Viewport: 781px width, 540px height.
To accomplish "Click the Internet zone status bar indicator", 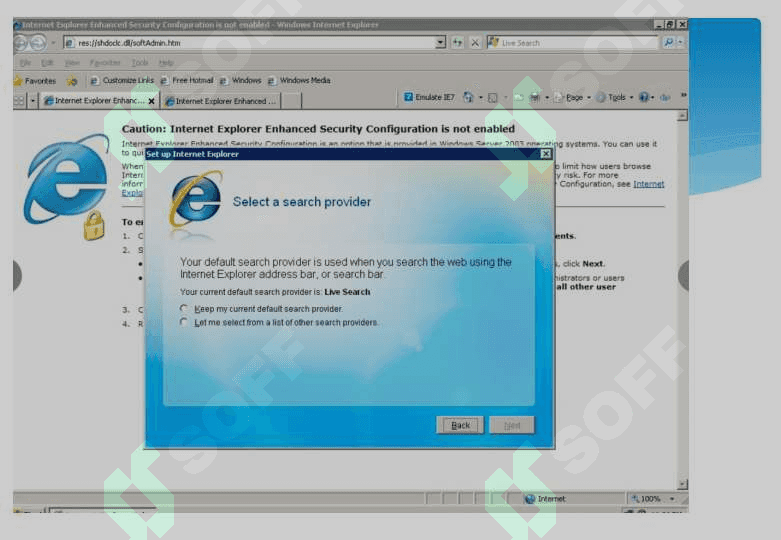I will point(545,499).
